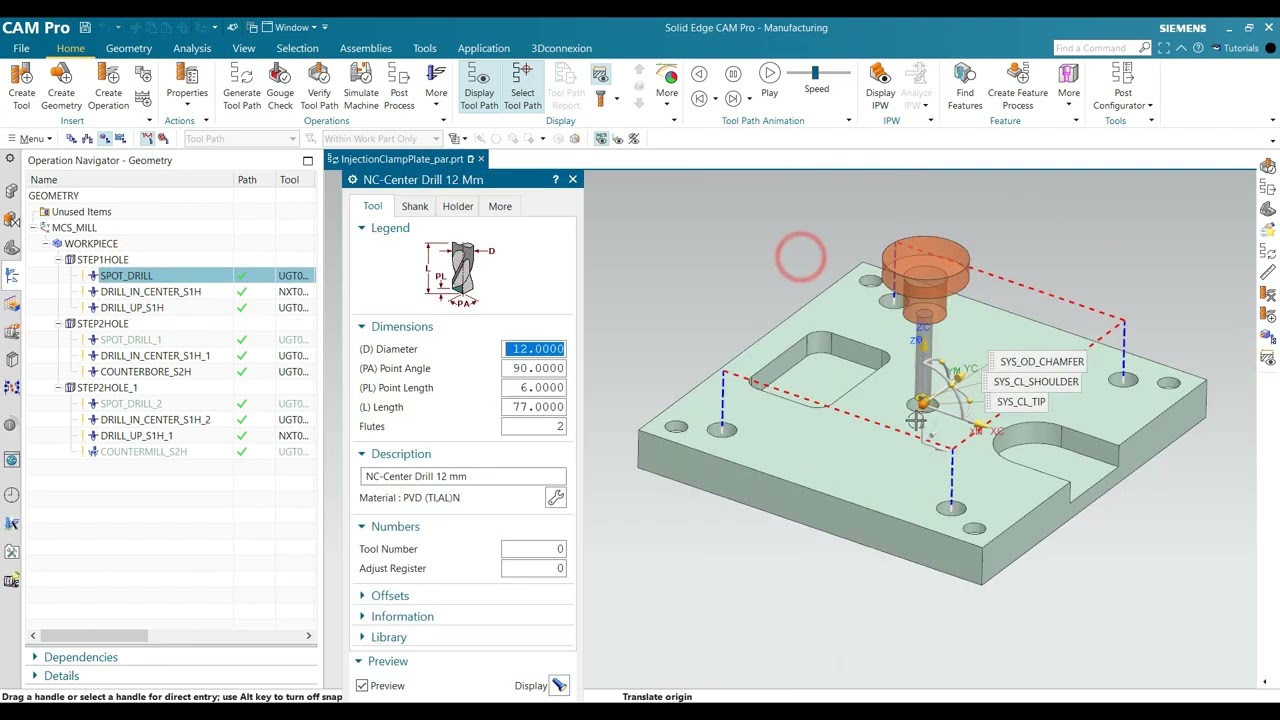Switch to the Geometry ribbon tab
1280x720 pixels.
click(x=129, y=48)
